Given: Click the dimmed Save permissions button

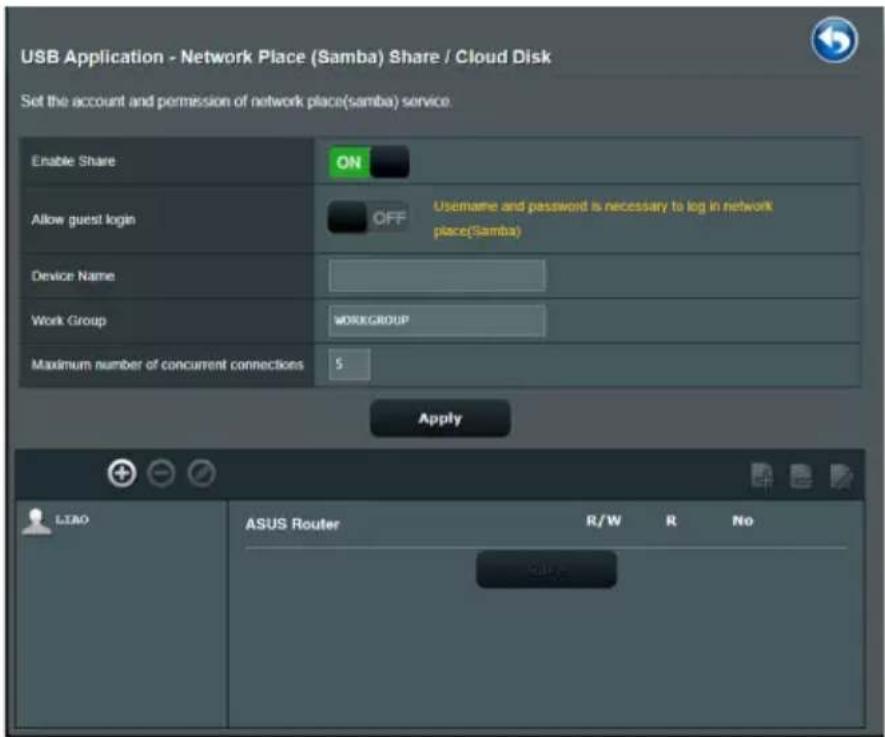Looking at the screenshot, I should [546, 569].
